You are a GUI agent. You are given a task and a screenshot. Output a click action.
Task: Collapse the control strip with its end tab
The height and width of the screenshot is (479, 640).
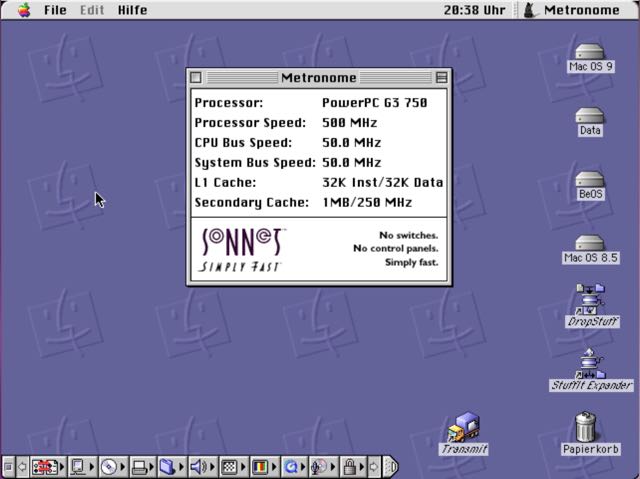click(x=391, y=466)
